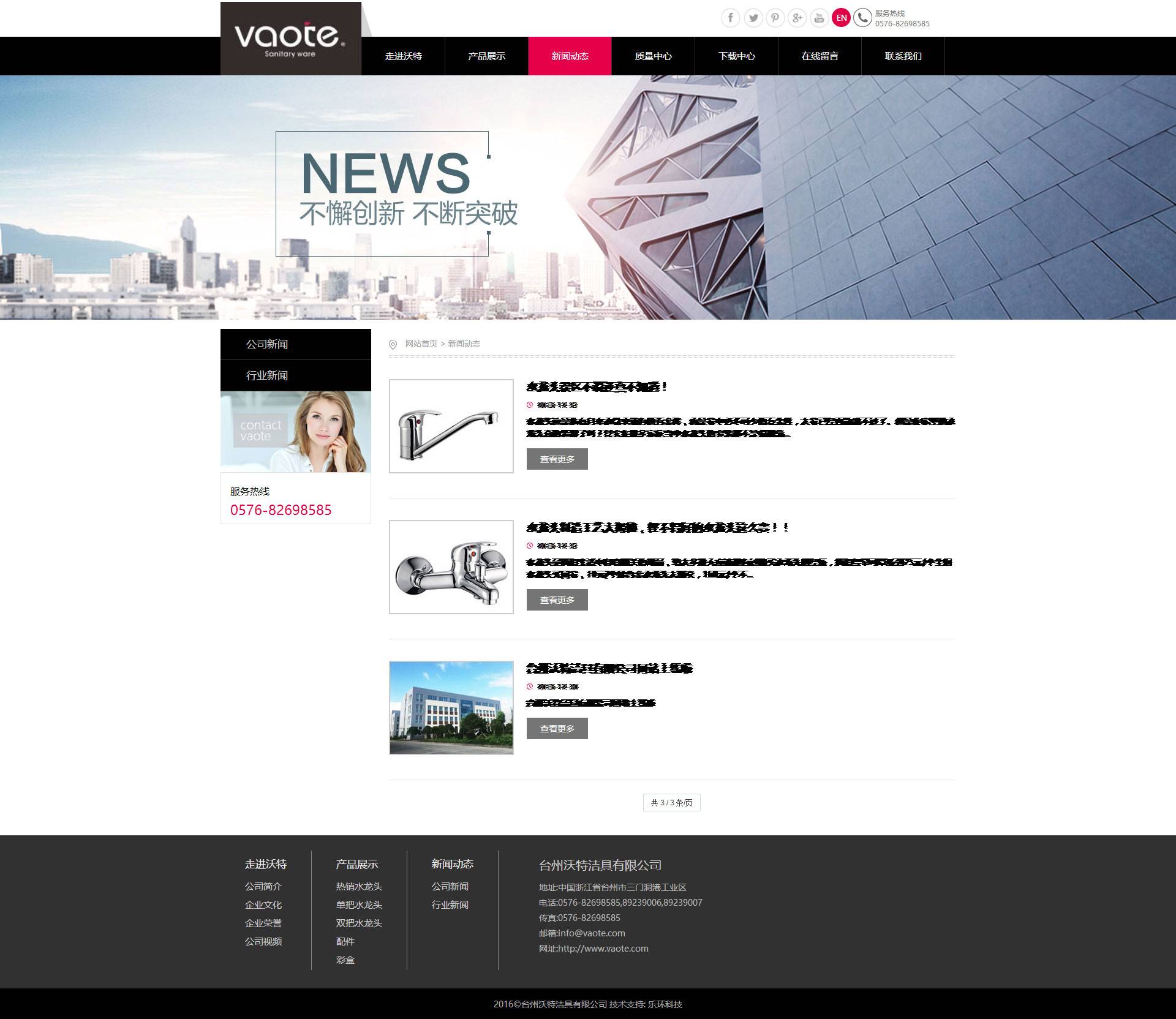Click the contact vaote sidebar banner

coord(295,432)
